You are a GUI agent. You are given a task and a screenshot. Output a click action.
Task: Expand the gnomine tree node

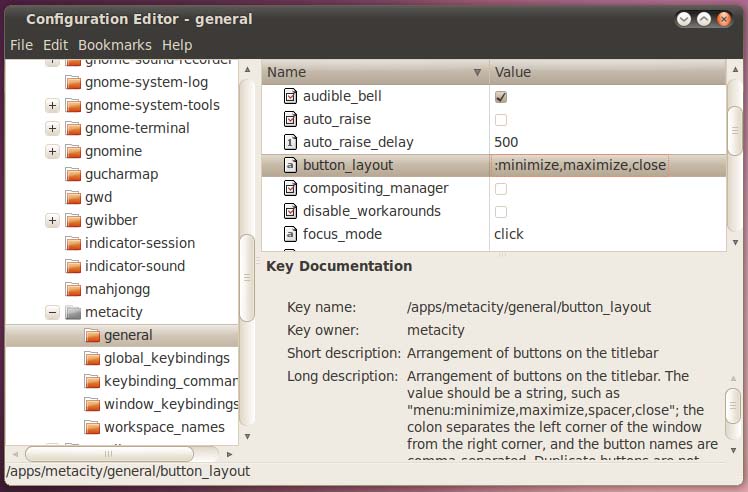click(52, 151)
